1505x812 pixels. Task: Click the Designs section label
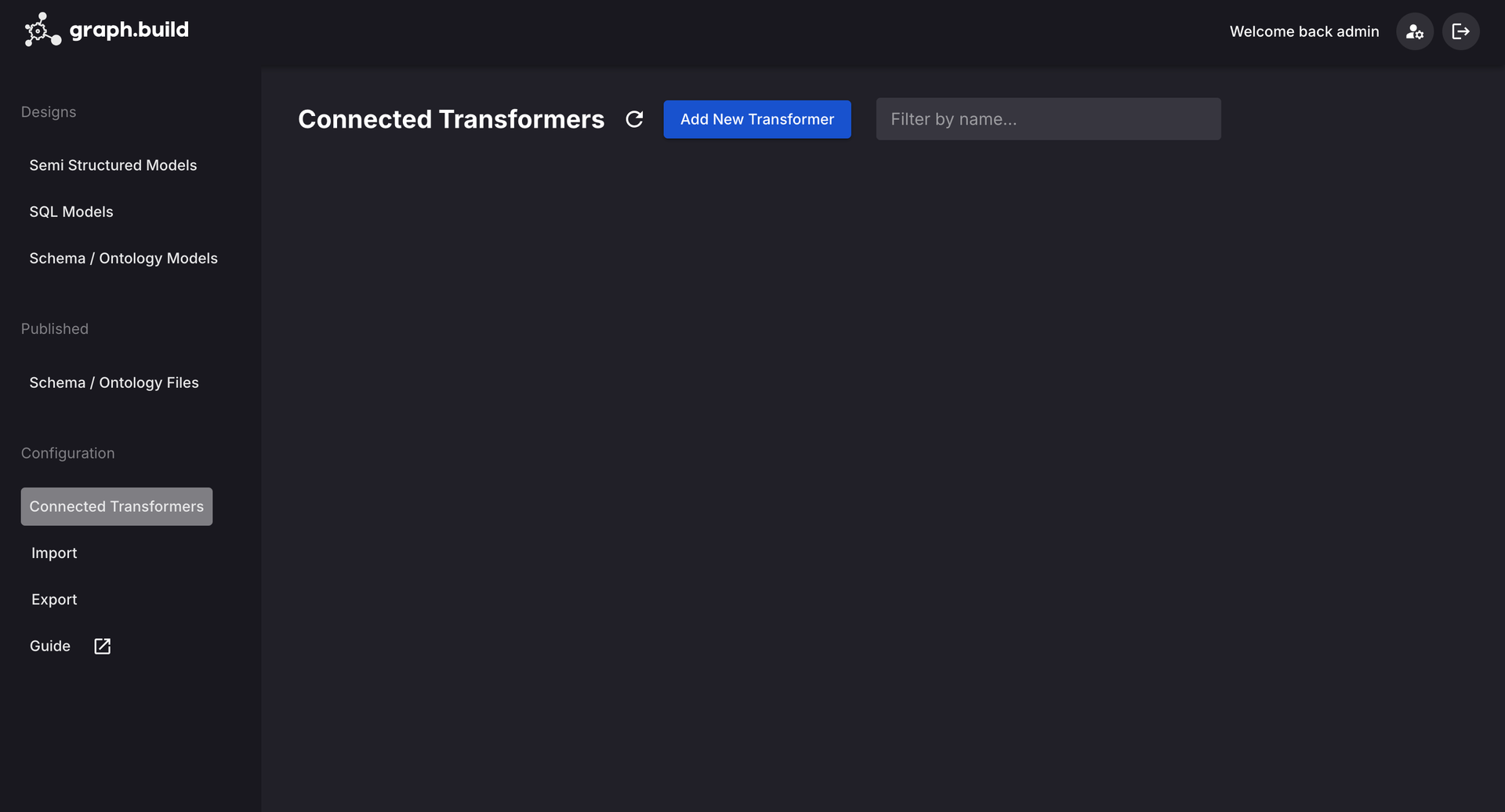click(49, 112)
